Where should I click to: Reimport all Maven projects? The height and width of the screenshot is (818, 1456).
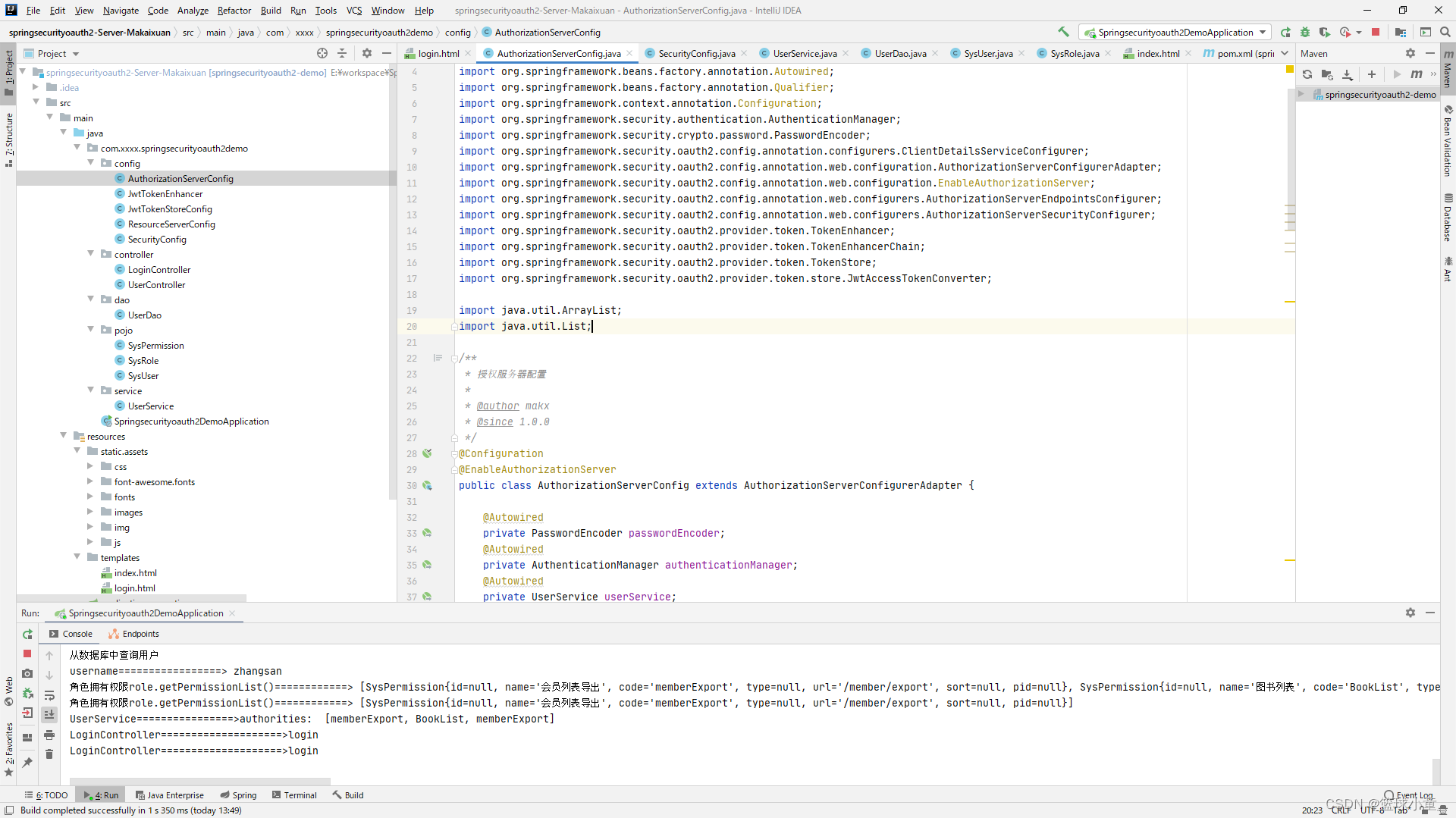[x=1307, y=74]
